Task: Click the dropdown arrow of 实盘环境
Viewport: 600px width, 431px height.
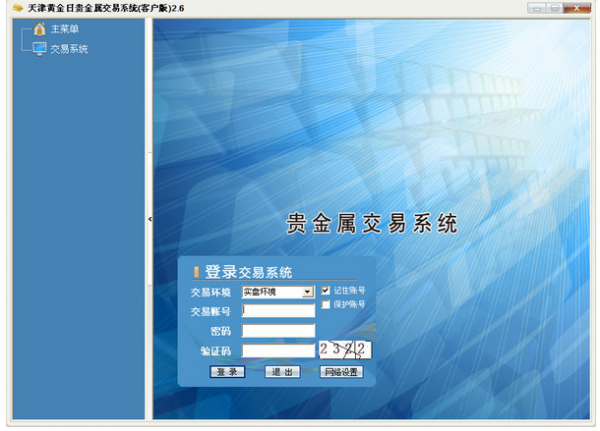Action: [307, 292]
